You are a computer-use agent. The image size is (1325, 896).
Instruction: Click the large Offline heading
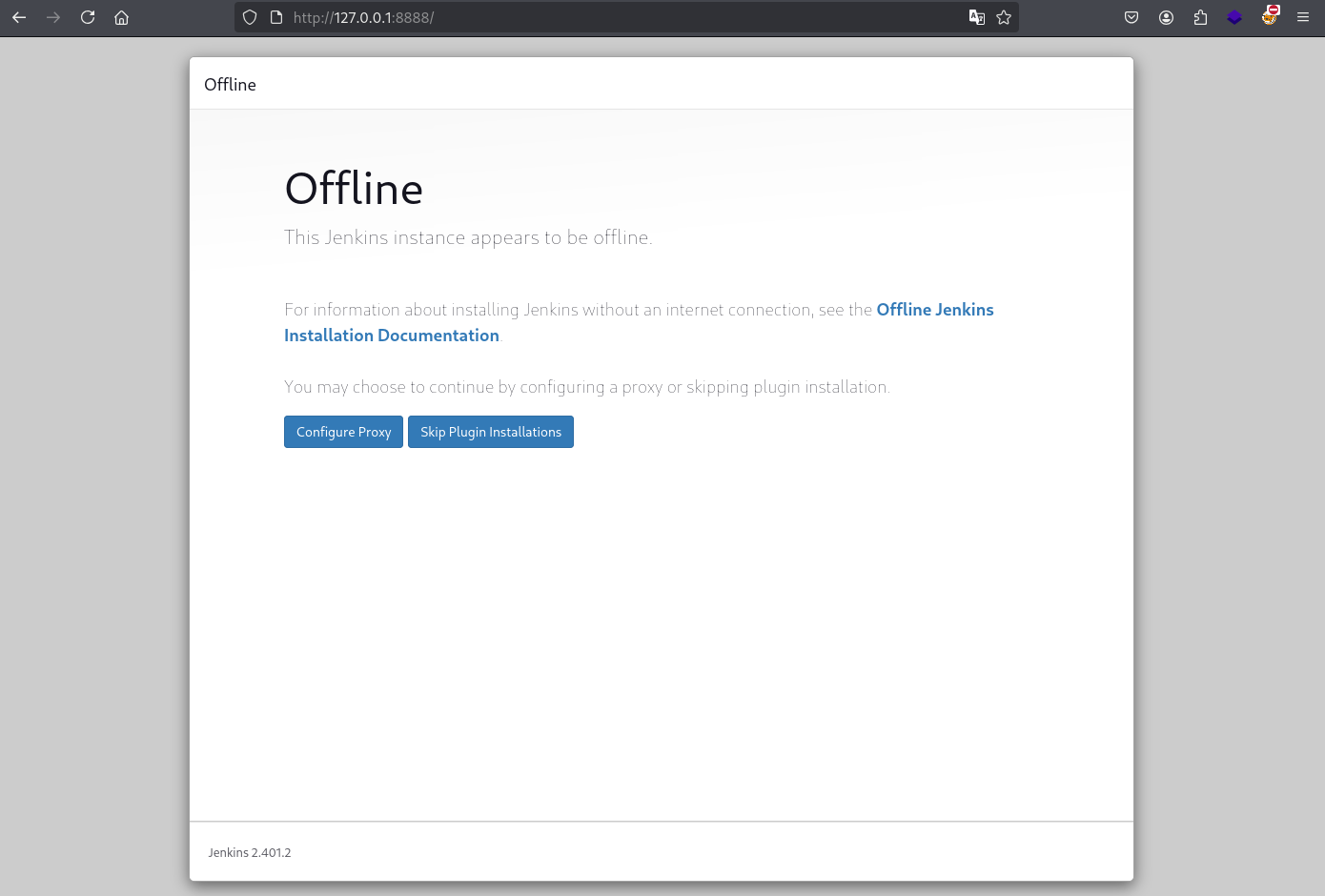point(354,189)
